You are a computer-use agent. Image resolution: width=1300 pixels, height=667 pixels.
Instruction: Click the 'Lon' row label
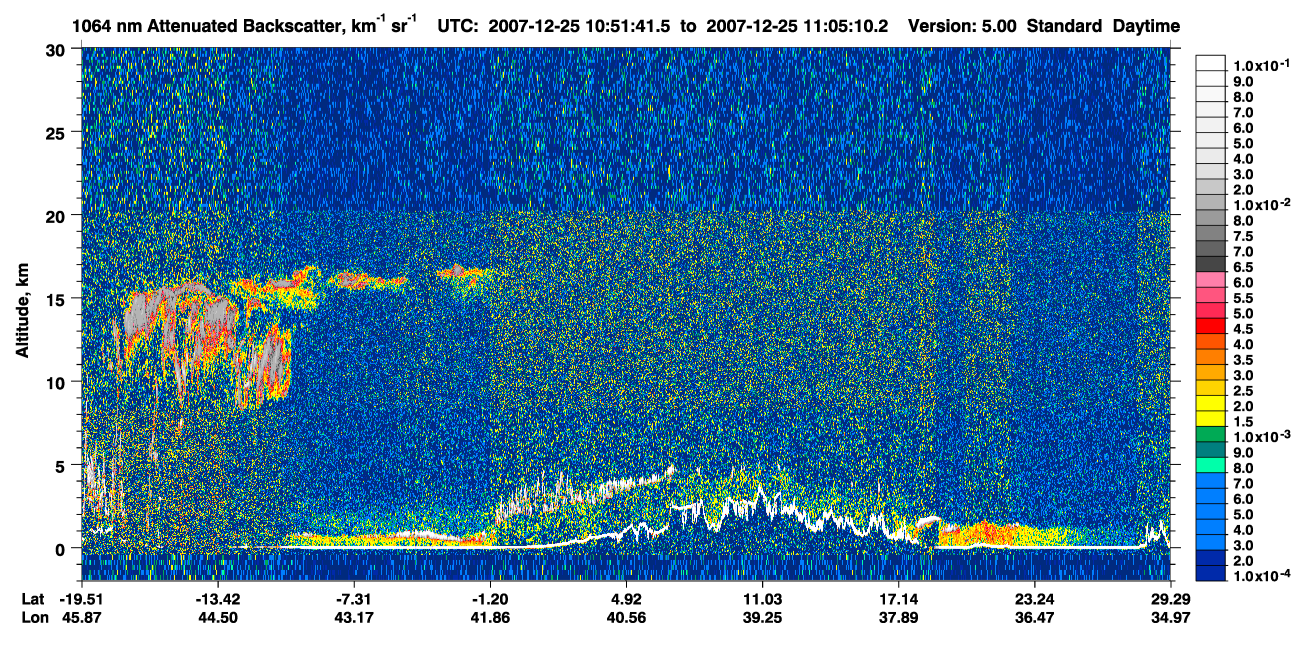point(34,617)
